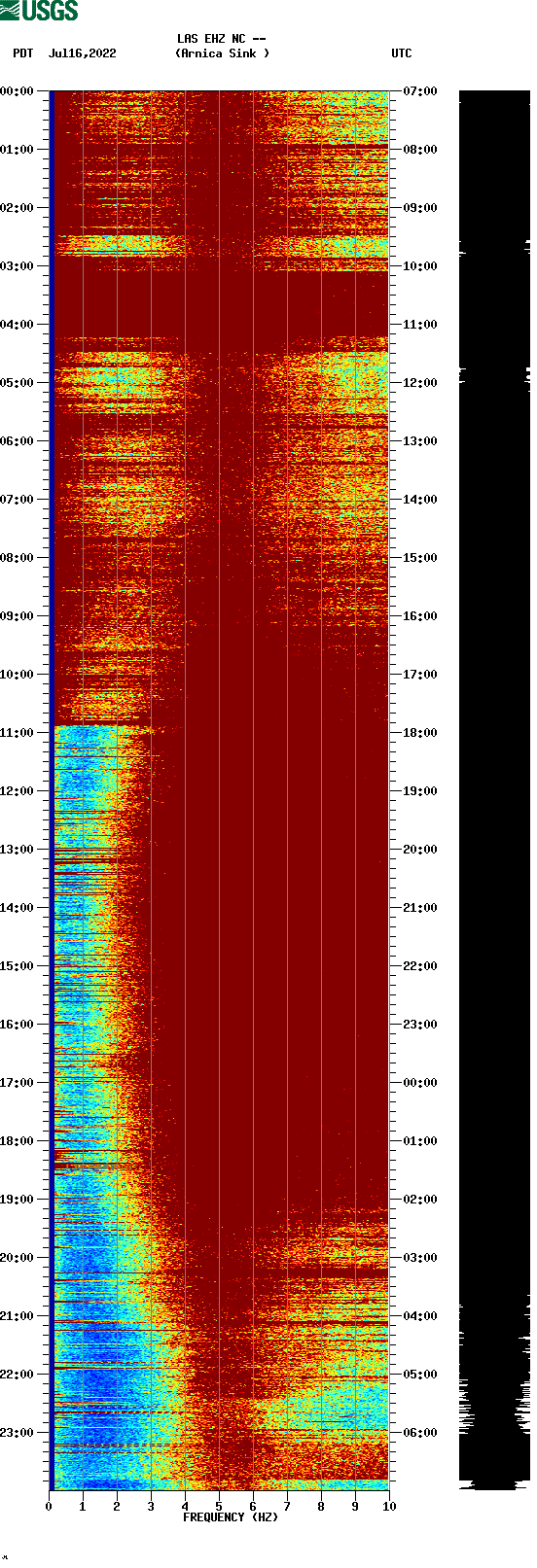Click the 02:00 PDT time label

18,207
